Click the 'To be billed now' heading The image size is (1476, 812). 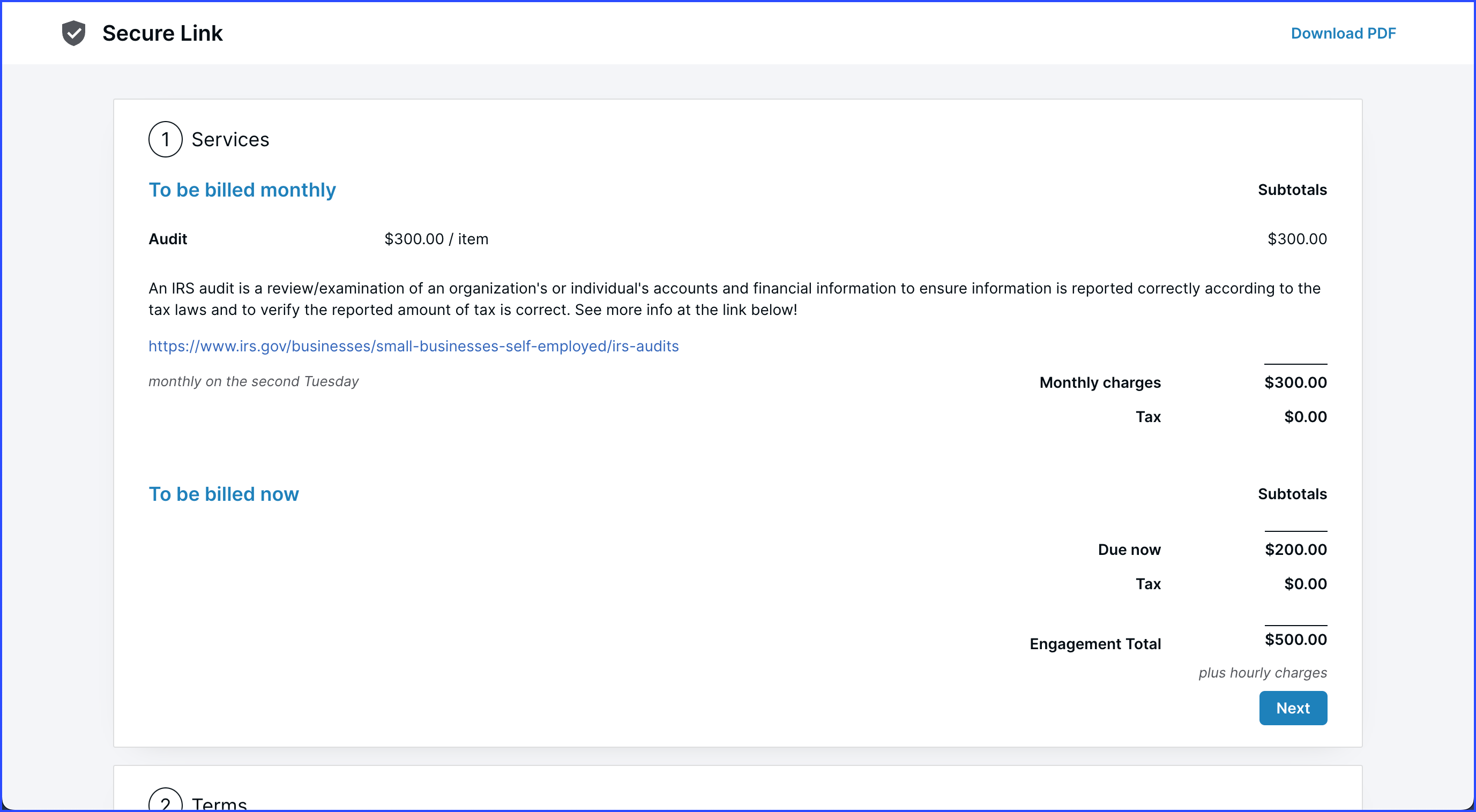223,494
